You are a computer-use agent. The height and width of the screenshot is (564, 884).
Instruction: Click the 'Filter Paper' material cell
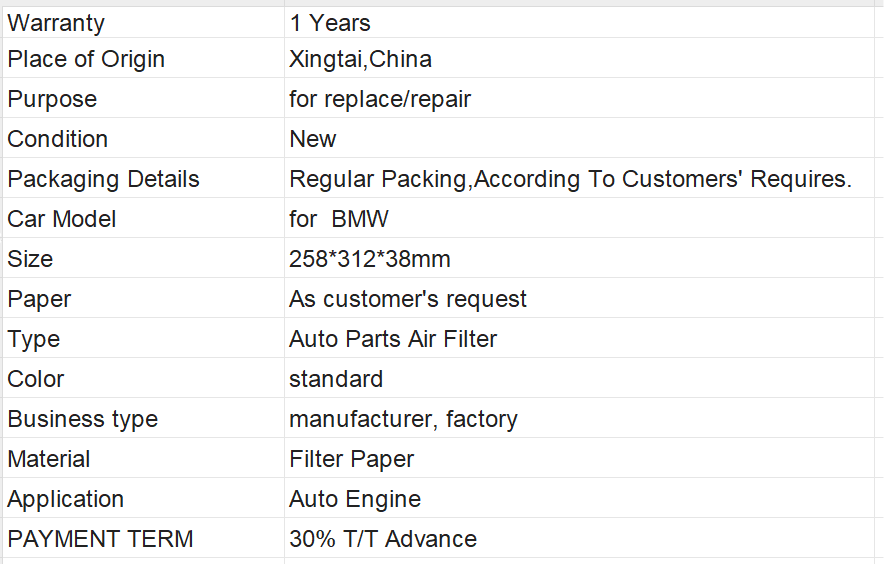580,459
